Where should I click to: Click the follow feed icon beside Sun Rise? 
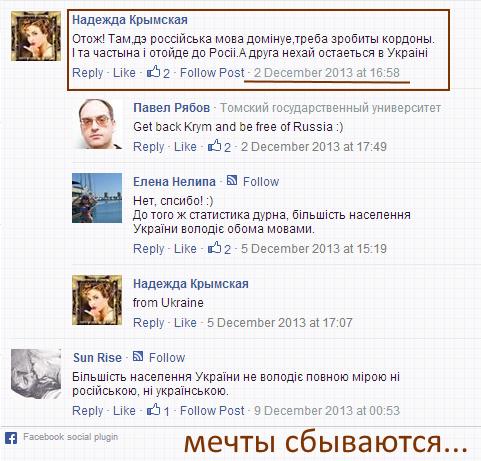[138, 356]
